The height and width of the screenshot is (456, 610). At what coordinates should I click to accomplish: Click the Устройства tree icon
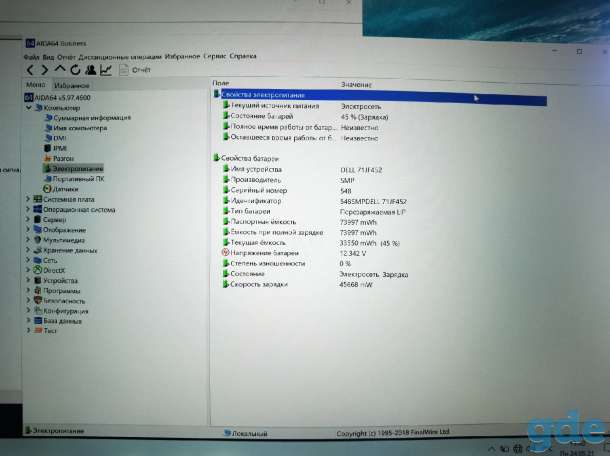(x=38, y=280)
